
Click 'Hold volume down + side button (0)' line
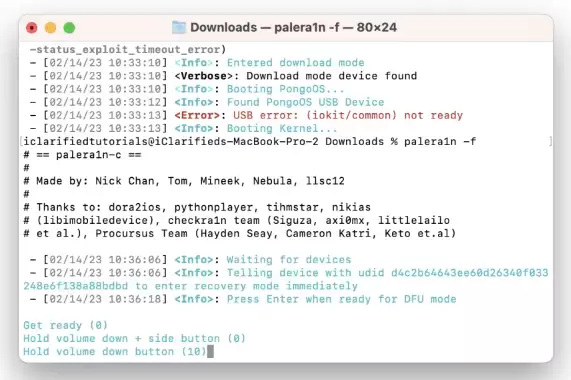pyautogui.click(x=134, y=338)
